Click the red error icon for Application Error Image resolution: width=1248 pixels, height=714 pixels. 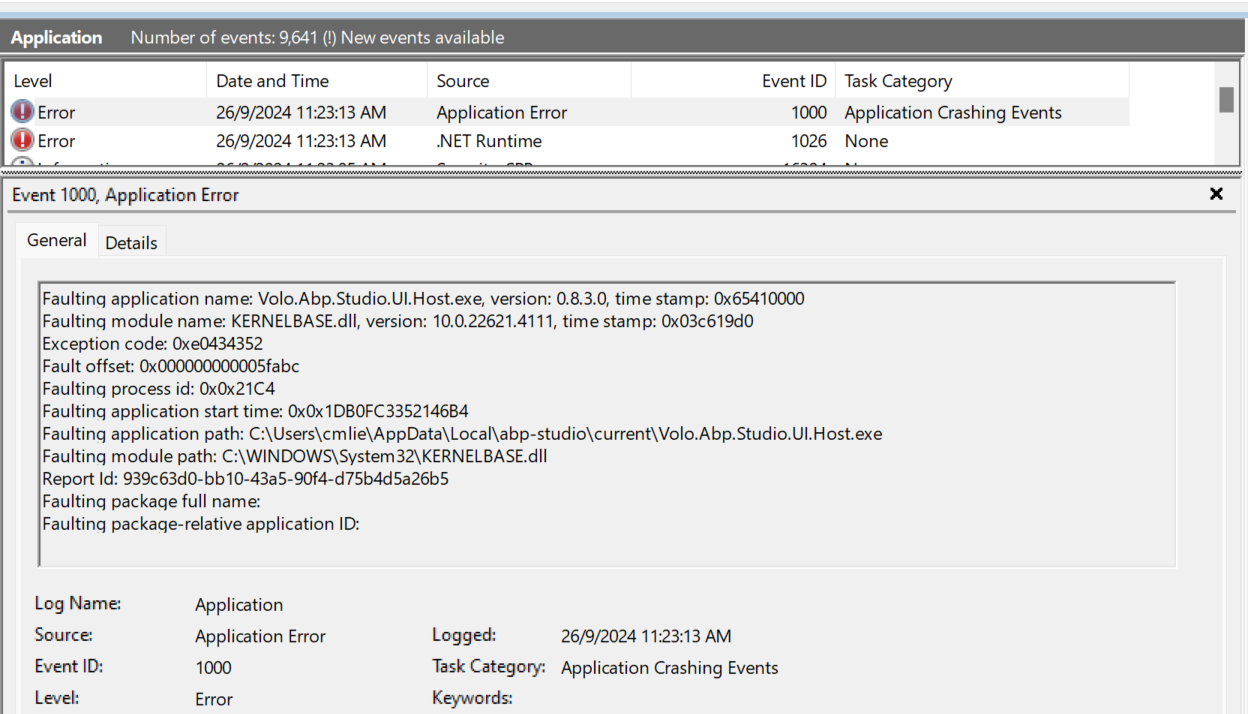pos(22,113)
